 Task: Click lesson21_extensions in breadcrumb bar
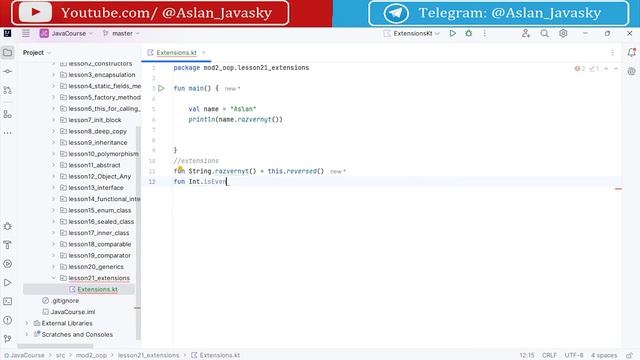pos(148,355)
